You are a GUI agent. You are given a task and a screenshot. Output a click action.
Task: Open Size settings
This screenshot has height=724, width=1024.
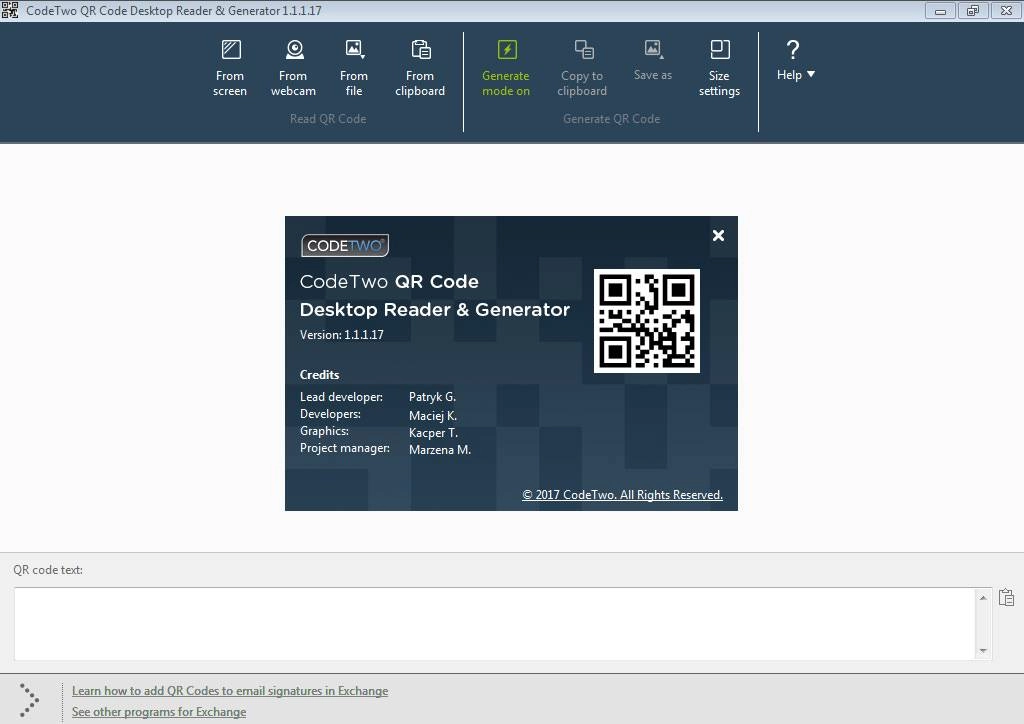pos(719,68)
